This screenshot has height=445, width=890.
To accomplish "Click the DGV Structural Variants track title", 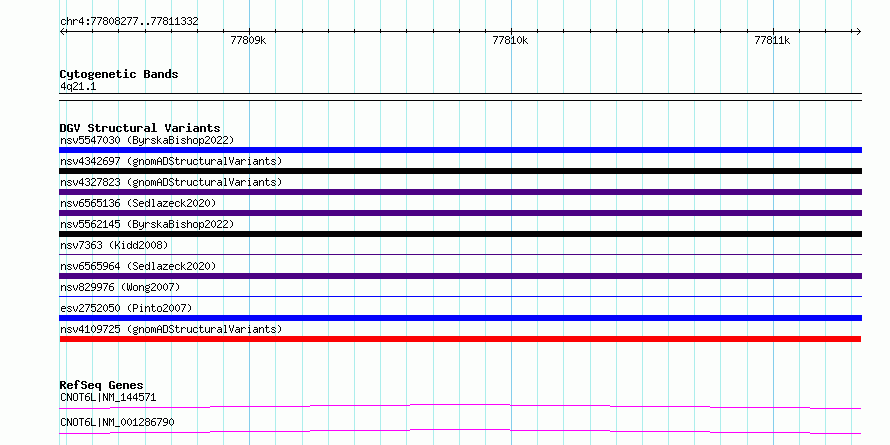I will [x=140, y=128].
